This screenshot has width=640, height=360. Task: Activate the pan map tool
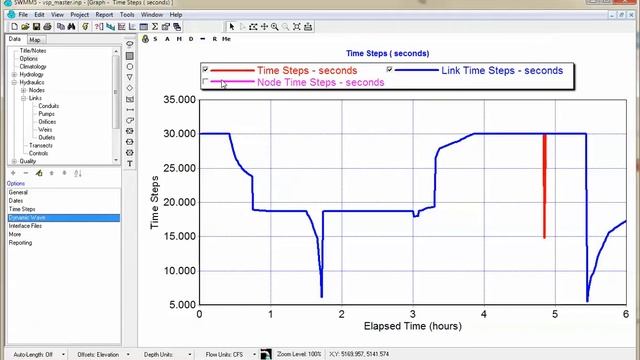pos(264,27)
